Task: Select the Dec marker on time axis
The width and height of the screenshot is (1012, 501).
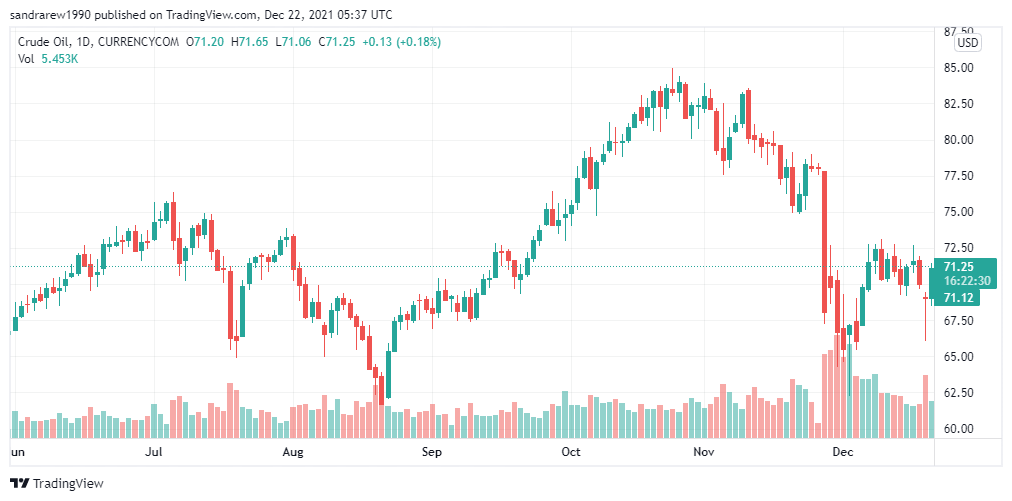Action: coord(842,452)
